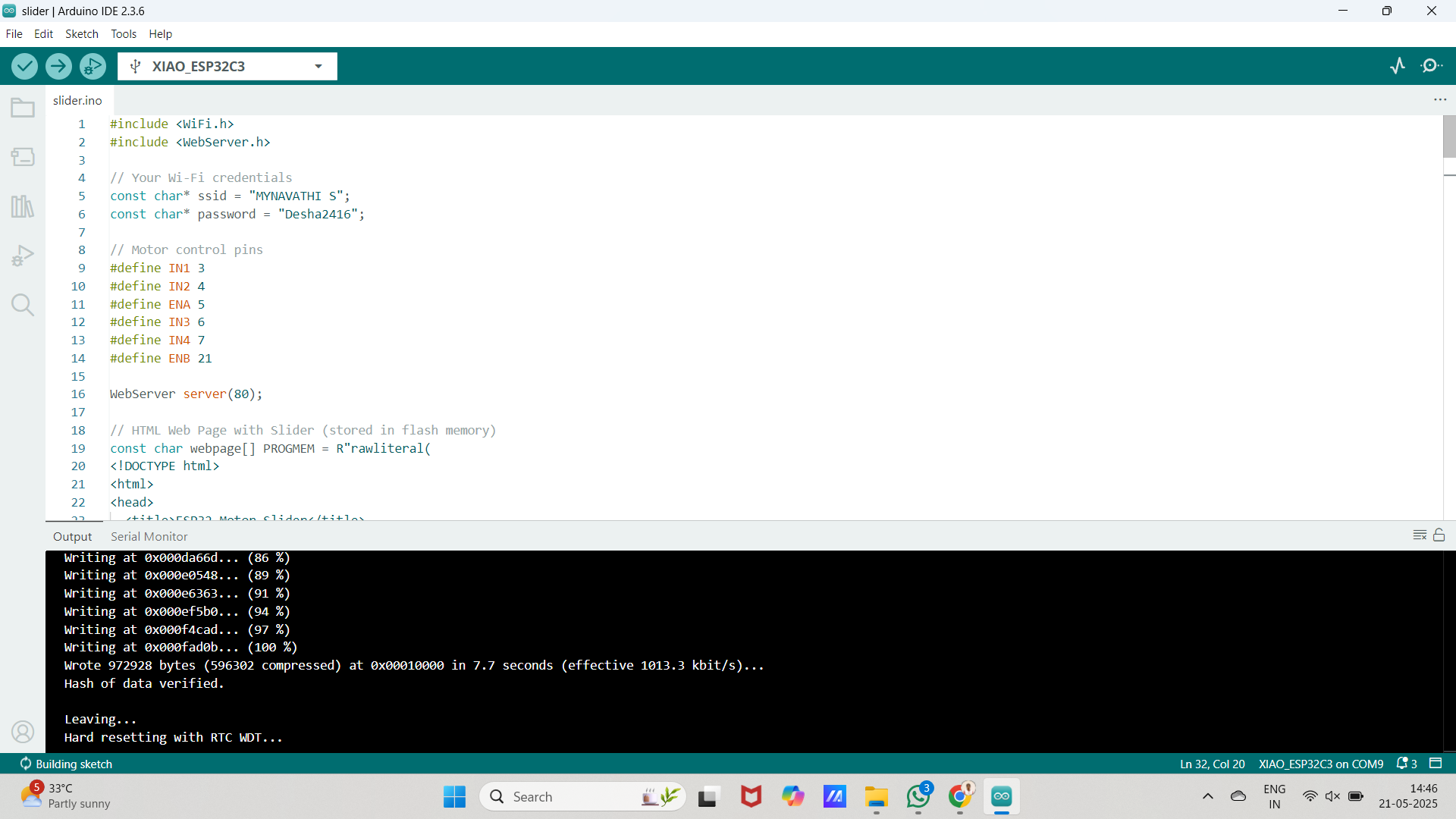Open editor tab options ellipsis menu
Viewport: 1456px width, 819px height.
coord(1440,100)
